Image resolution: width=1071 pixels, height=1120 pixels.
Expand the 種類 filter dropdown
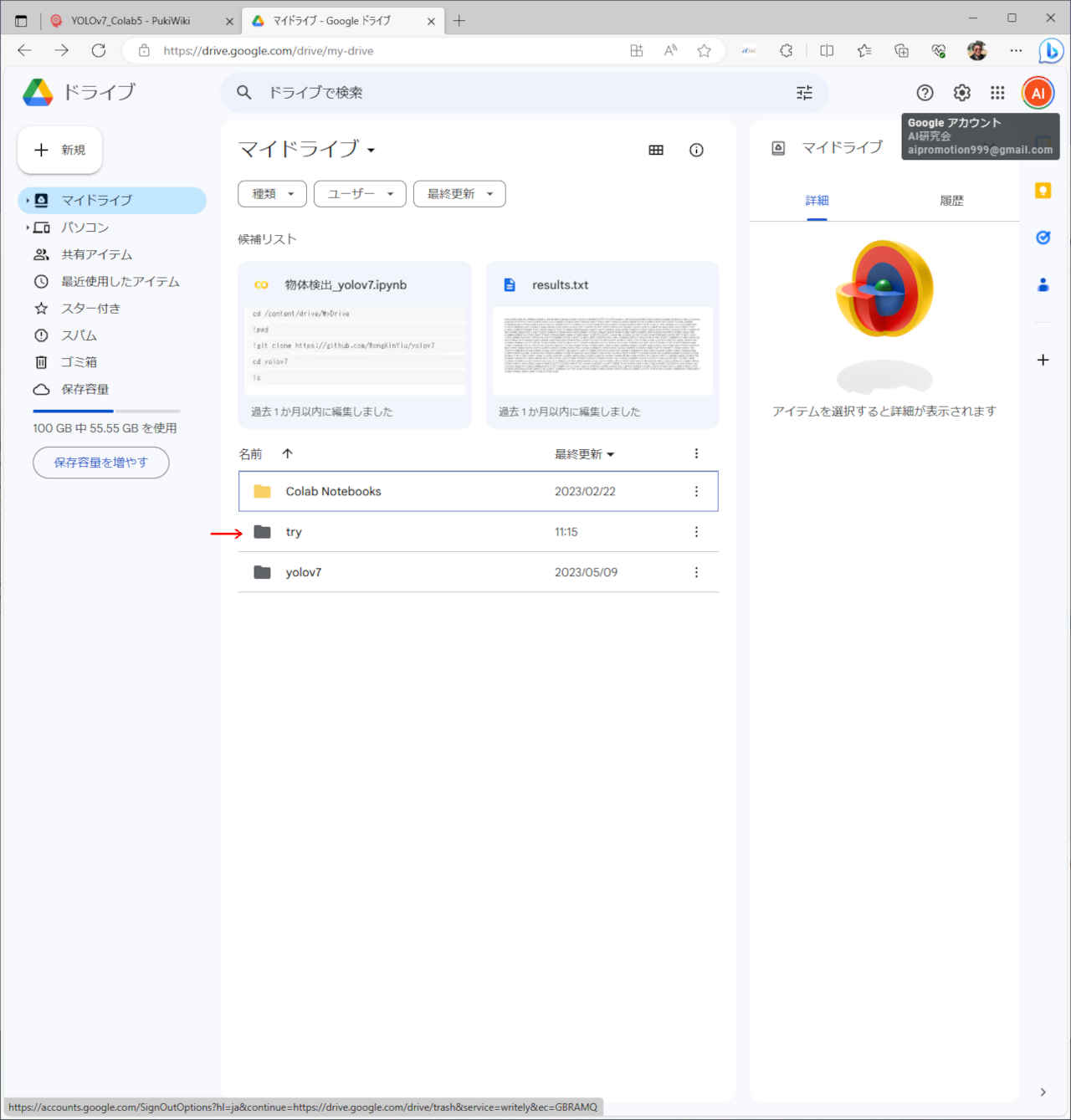pos(272,194)
